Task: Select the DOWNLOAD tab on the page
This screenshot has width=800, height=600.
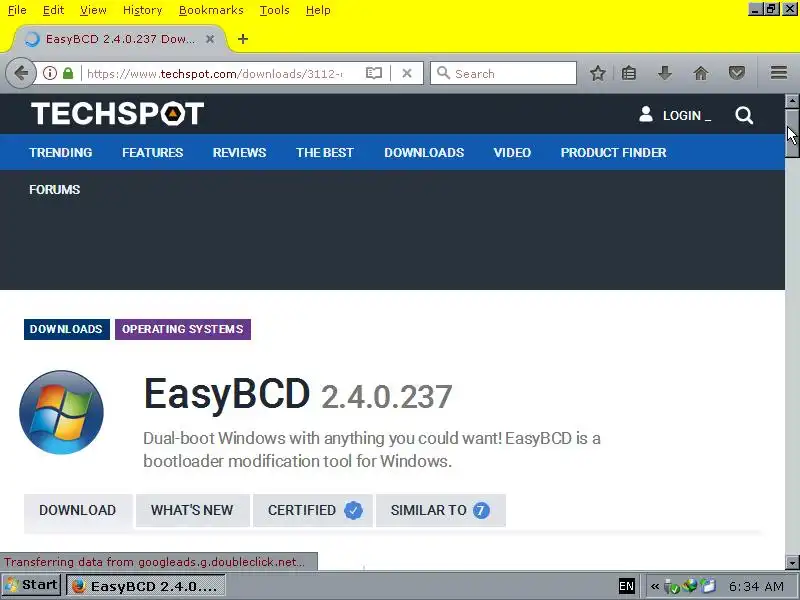Action: pyautogui.click(x=78, y=510)
